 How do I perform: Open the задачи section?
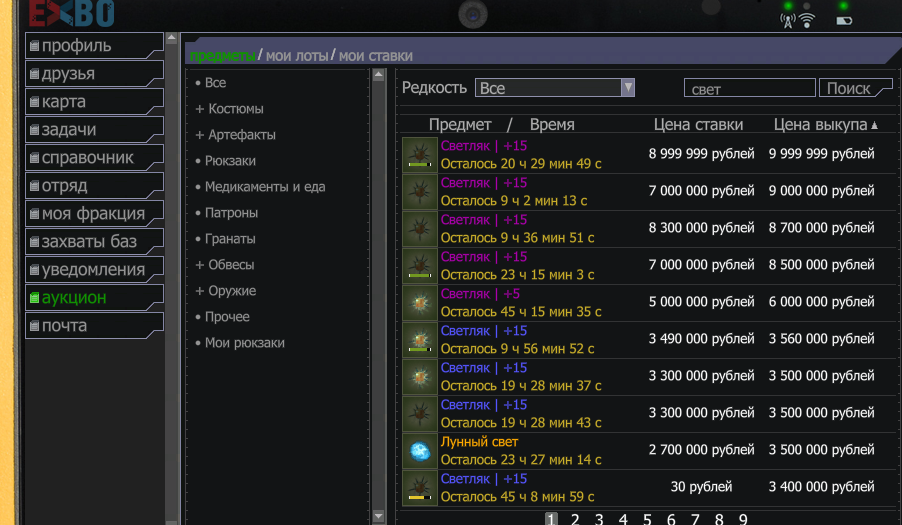pyautogui.click(x=94, y=129)
